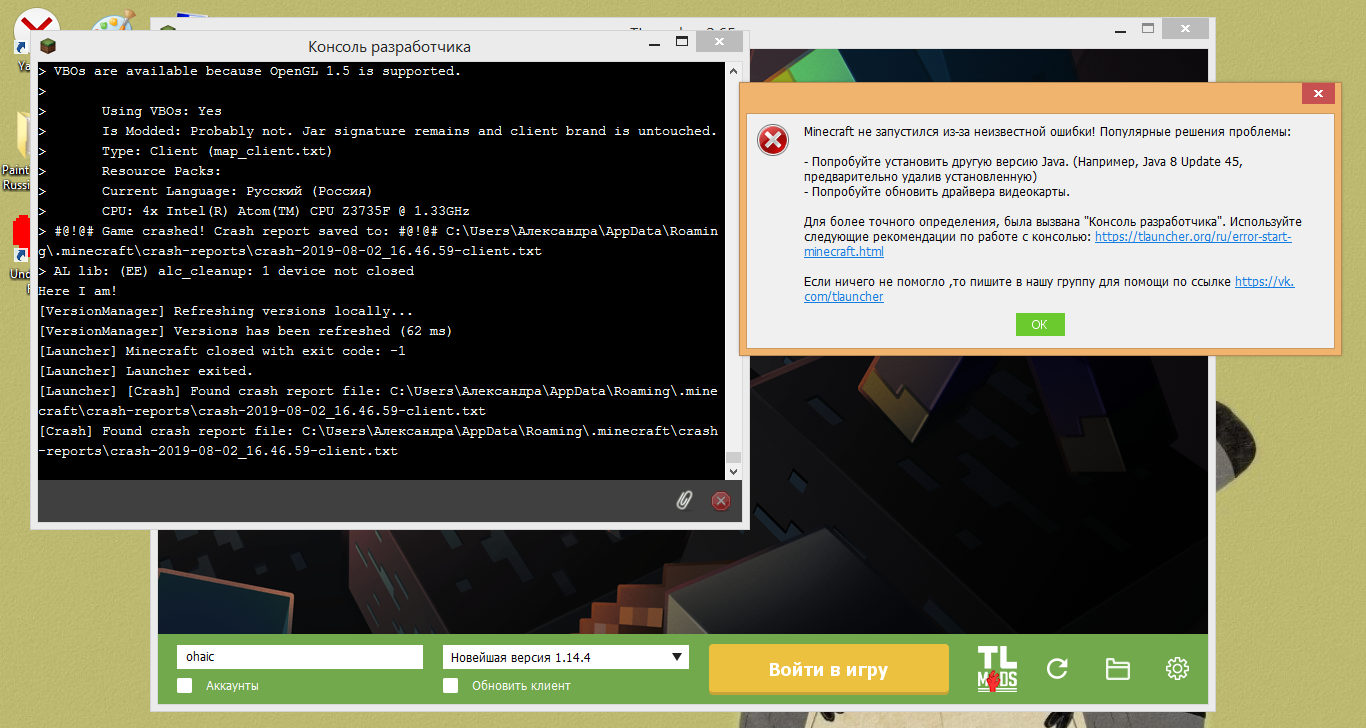Click line 'Resource Packs:' in console
The width and height of the screenshot is (1366, 728).
coord(162,171)
